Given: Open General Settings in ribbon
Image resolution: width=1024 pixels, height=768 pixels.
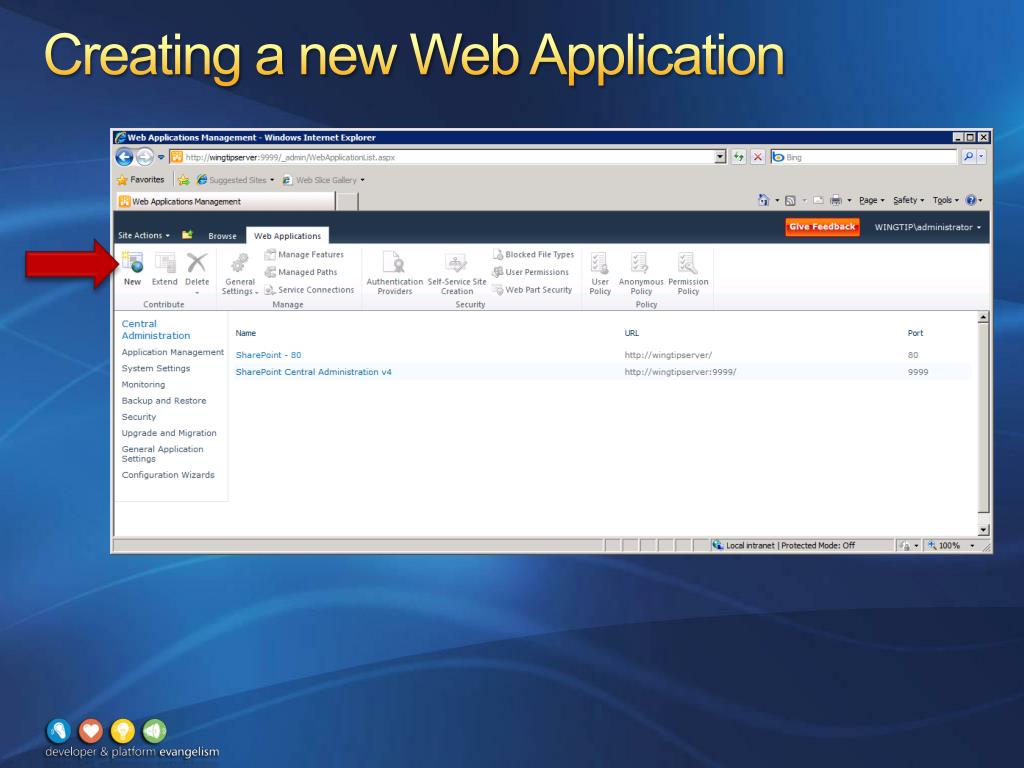Looking at the screenshot, I should point(240,274).
